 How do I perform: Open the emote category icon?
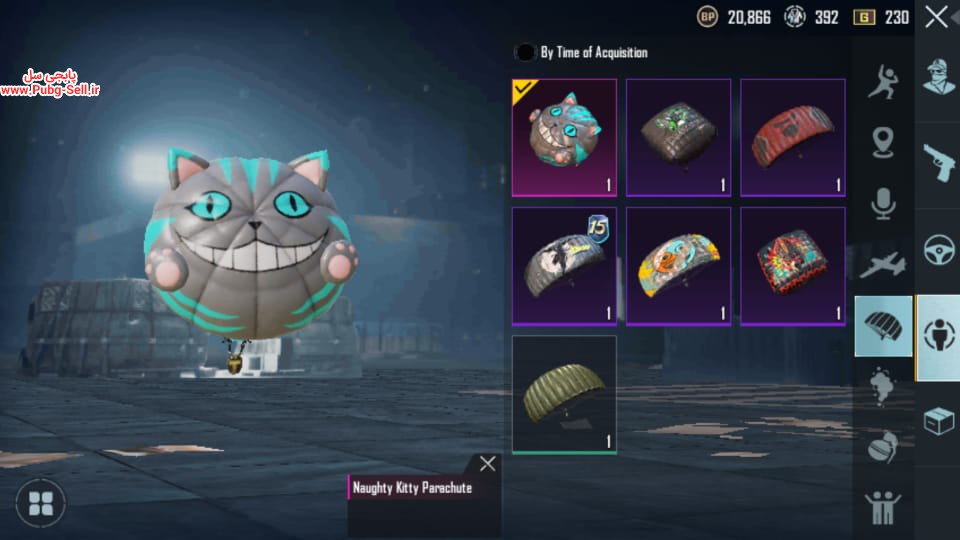click(x=882, y=81)
